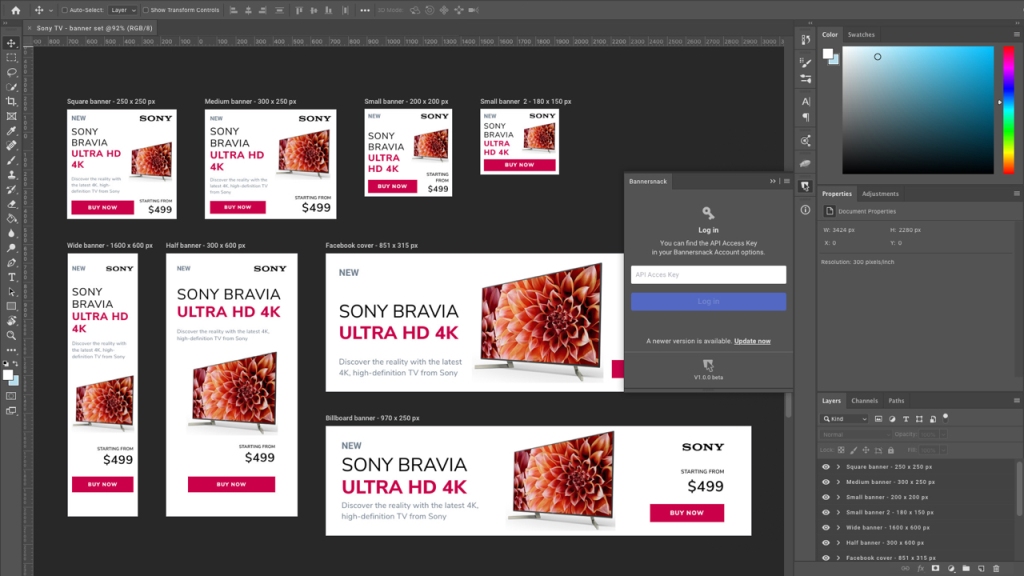Expand the Wide banner layer group
This screenshot has width=1024, height=576.
tap(839, 528)
